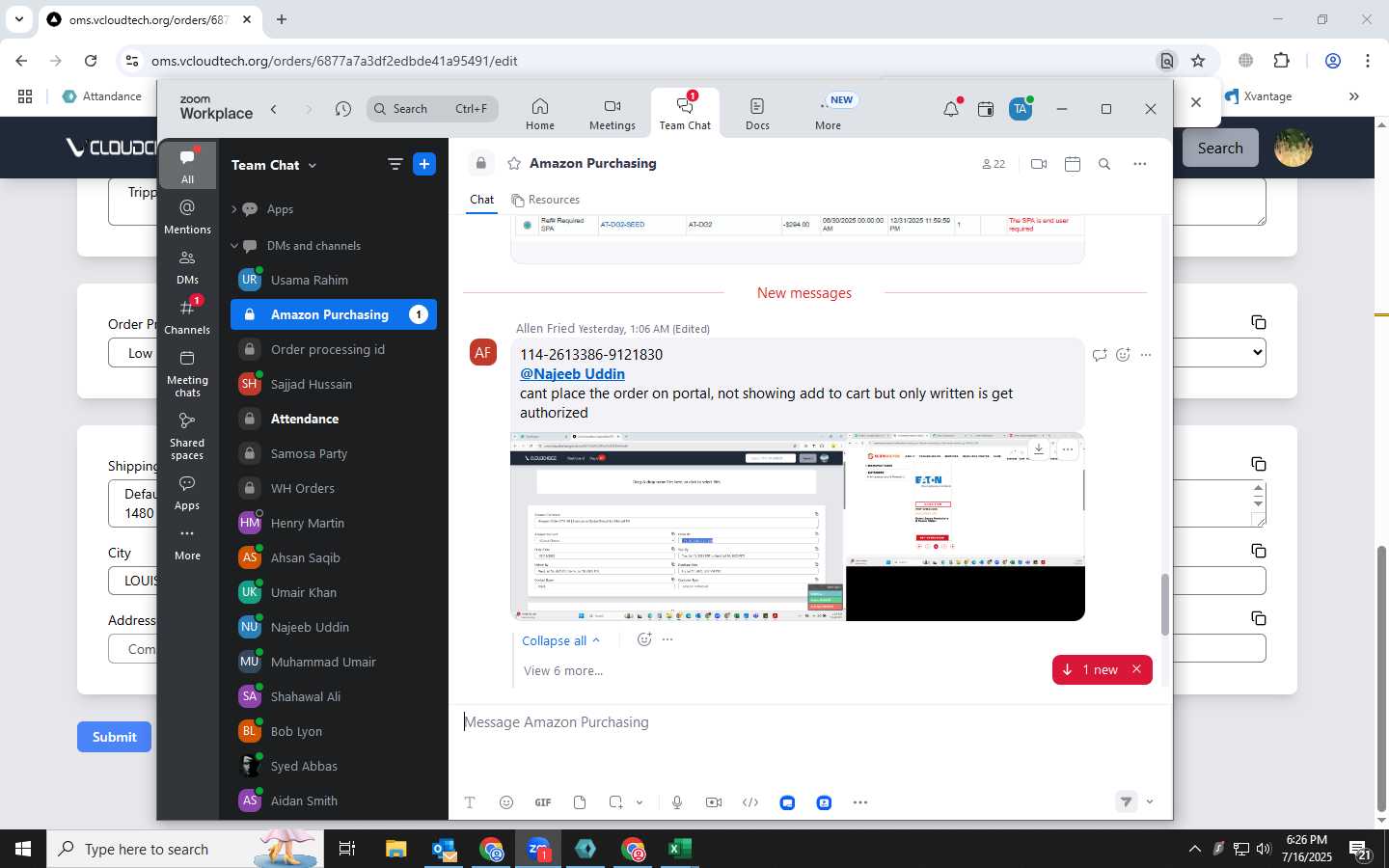Click the message input for Amazon Purchasing
1389x868 pixels.
[x=810, y=722]
